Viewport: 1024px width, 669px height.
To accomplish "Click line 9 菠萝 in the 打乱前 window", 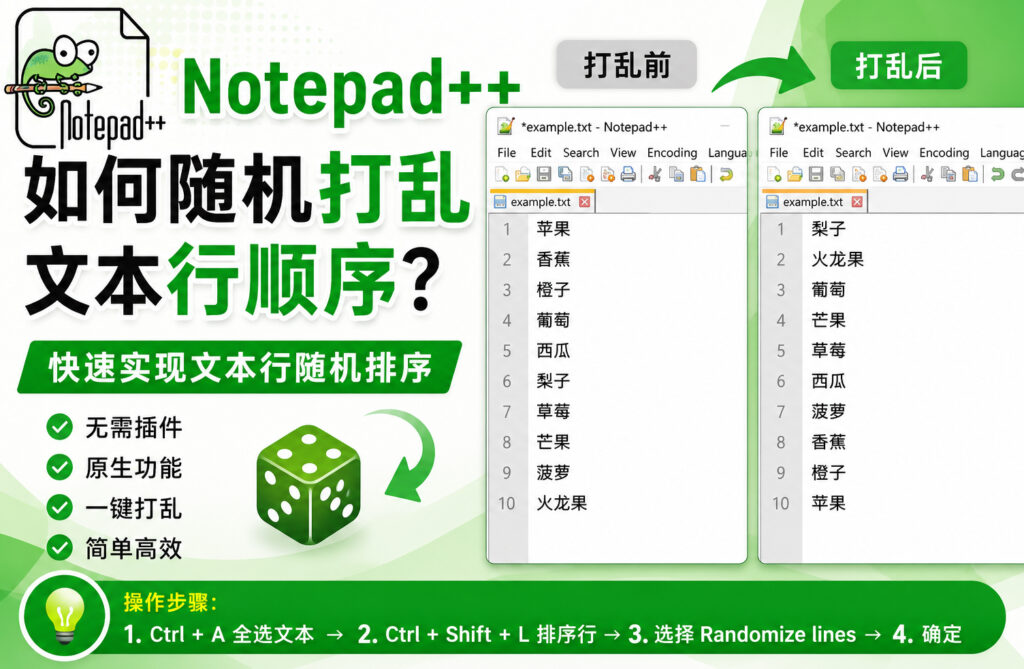I will pyautogui.click(x=553, y=472).
